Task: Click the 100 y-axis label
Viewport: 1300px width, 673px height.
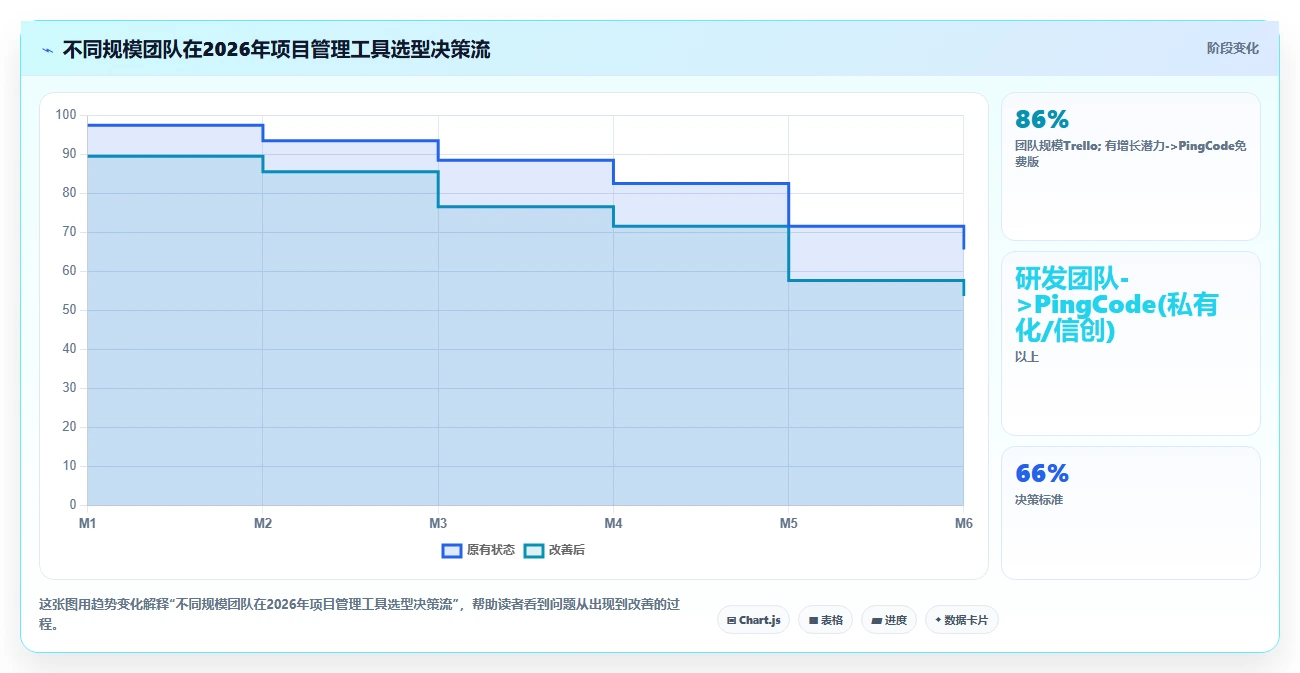Action: coord(66,115)
